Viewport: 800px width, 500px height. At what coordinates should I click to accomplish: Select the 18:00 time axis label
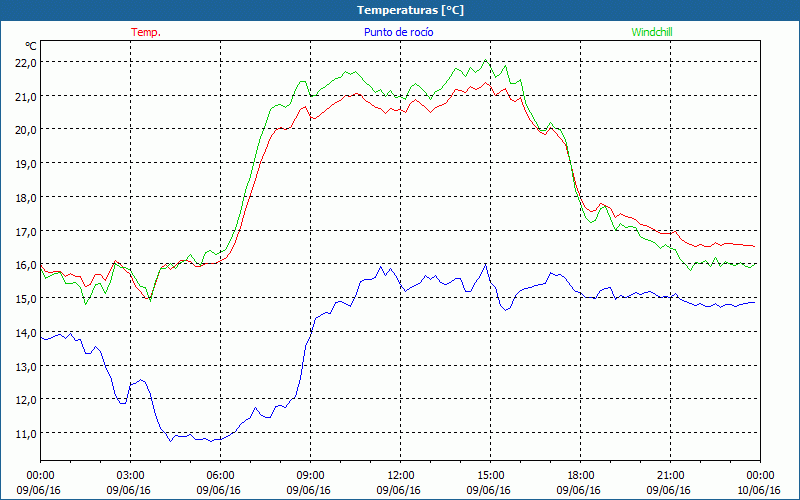coord(580,475)
